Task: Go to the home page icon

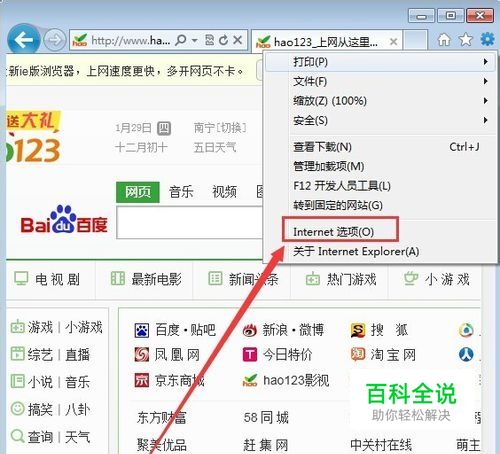Action: 444,40
